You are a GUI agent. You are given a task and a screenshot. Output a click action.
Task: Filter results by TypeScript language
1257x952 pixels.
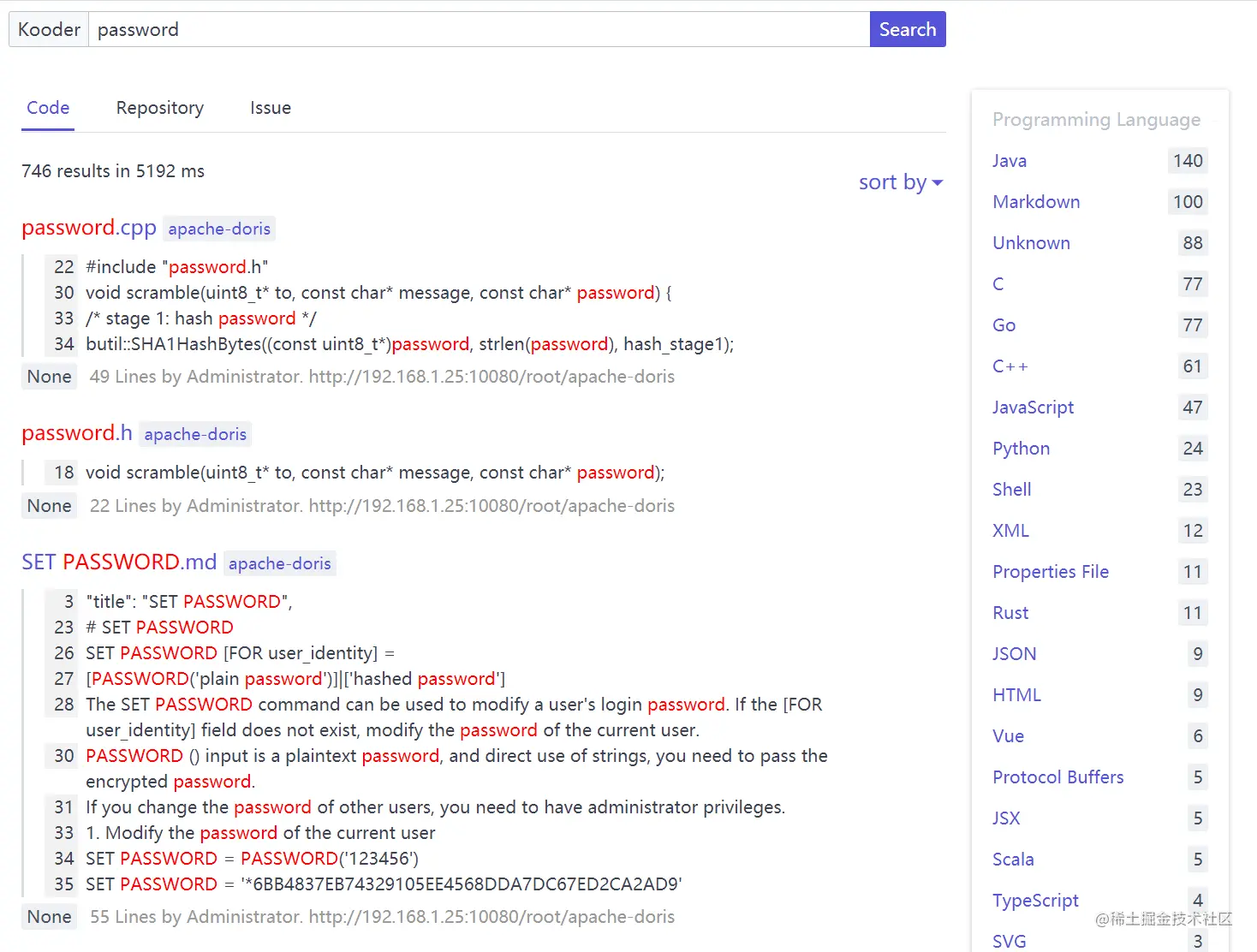[x=1035, y=901]
